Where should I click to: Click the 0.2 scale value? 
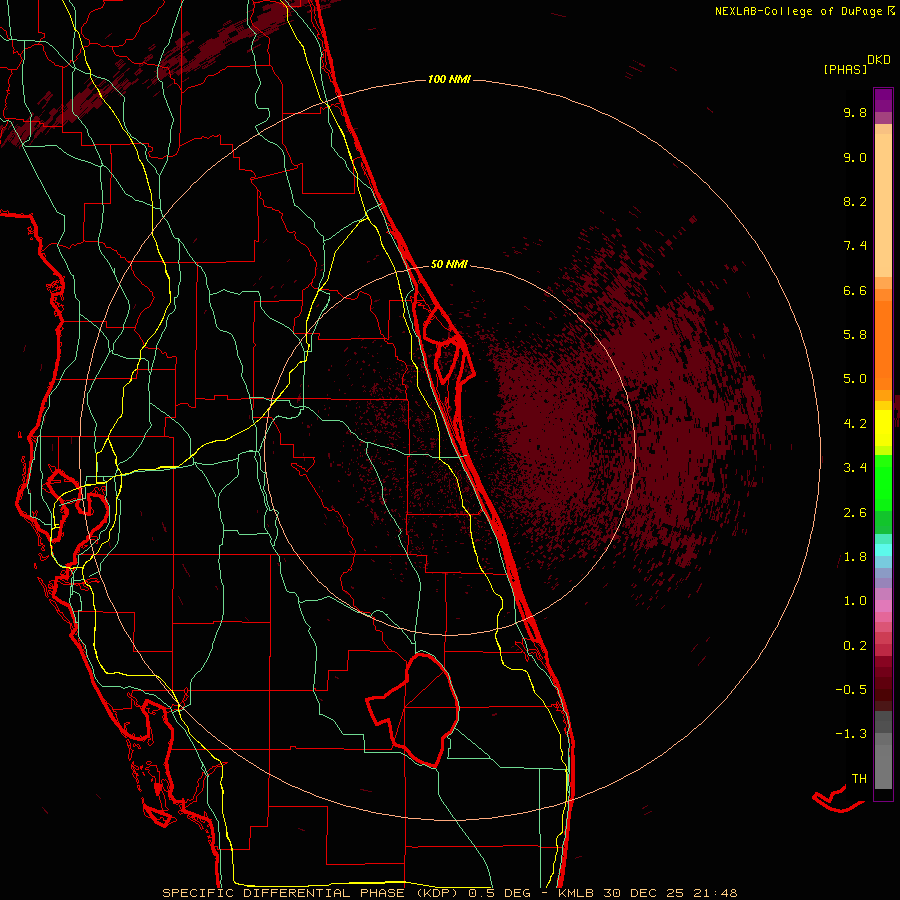(x=855, y=646)
